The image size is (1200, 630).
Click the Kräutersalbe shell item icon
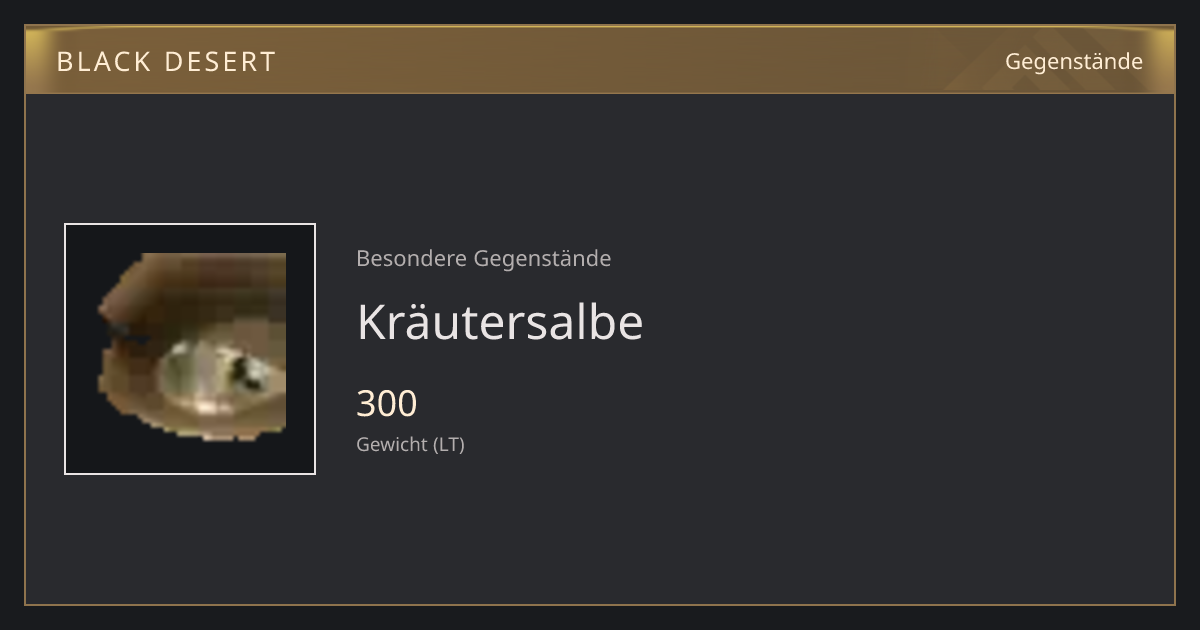(x=191, y=347)
